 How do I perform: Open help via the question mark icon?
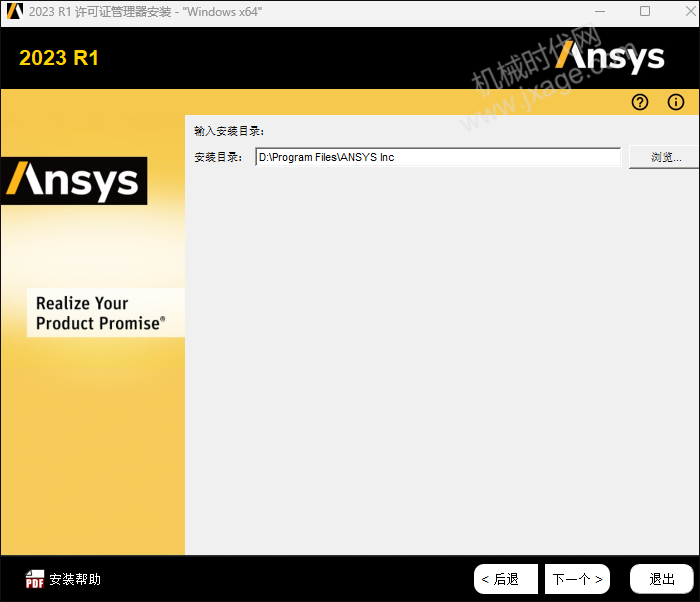640,102
